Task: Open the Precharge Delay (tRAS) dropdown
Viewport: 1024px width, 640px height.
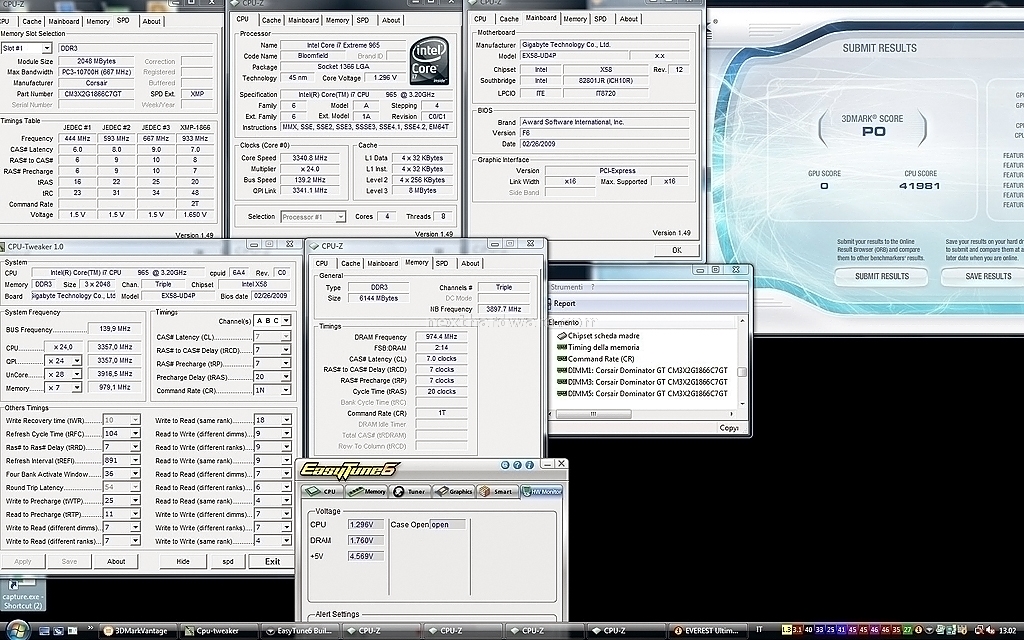Action: click(x=285, y=377)
